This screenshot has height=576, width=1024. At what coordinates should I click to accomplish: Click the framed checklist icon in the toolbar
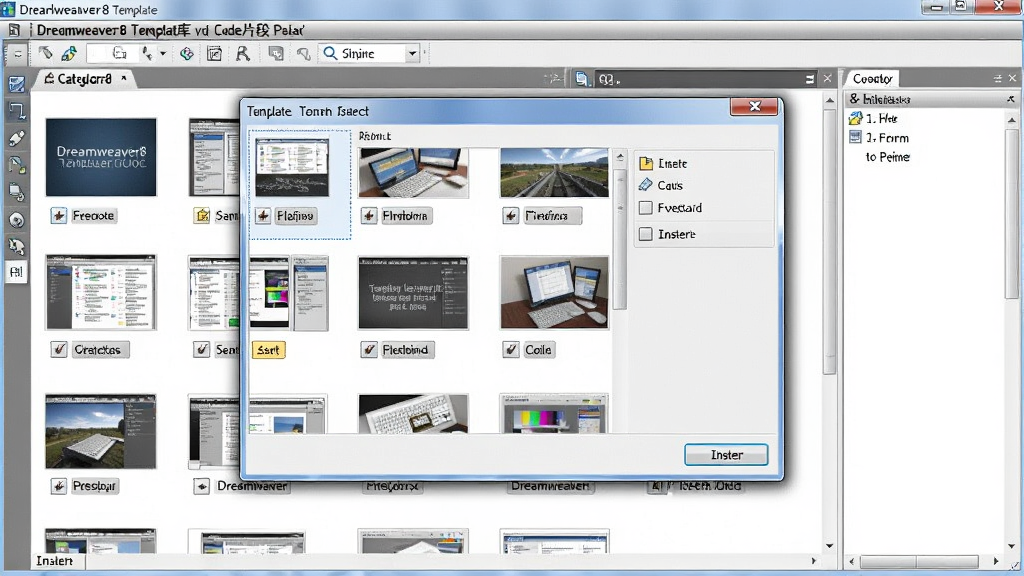(214, 54)
